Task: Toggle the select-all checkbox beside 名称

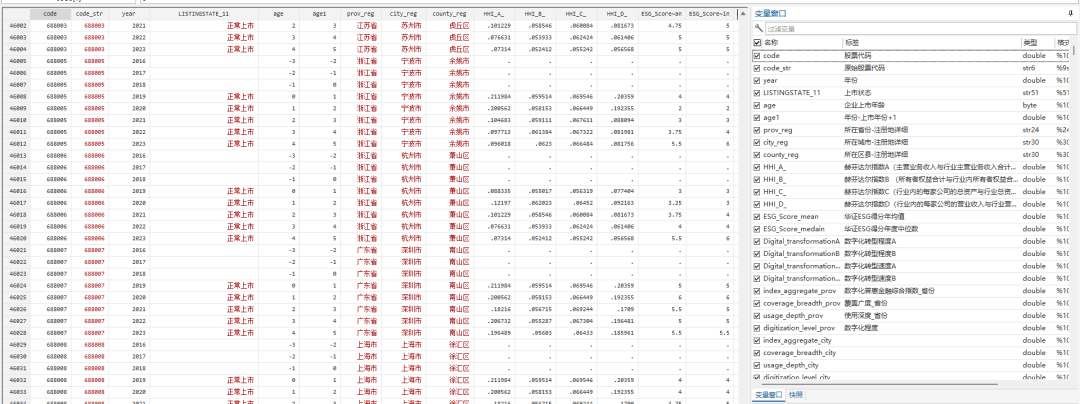Action: 757,43
